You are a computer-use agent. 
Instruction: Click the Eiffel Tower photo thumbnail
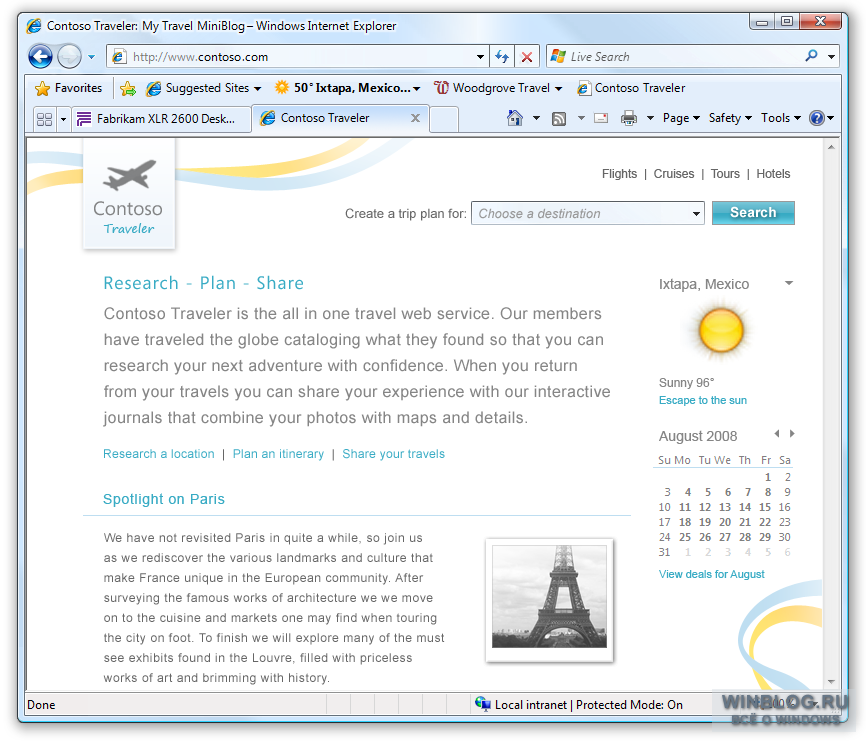[x=549, y=598]
